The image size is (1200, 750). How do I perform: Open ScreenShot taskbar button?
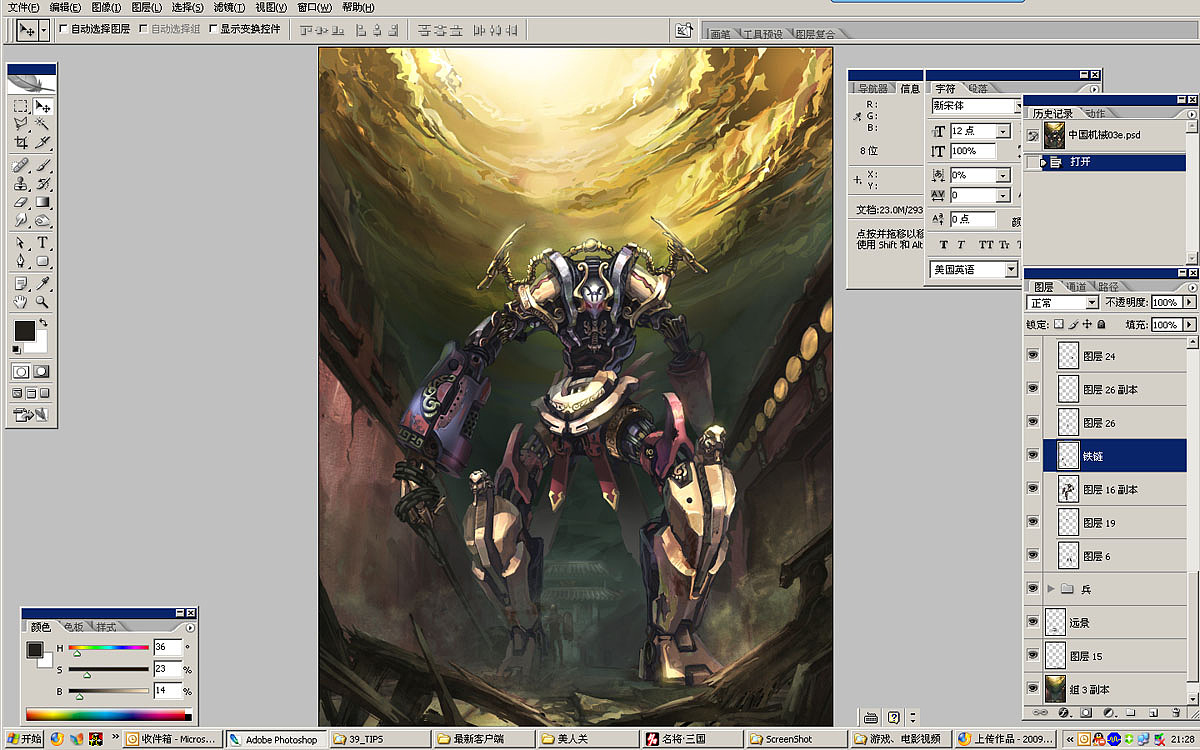(x=795, y=739)
